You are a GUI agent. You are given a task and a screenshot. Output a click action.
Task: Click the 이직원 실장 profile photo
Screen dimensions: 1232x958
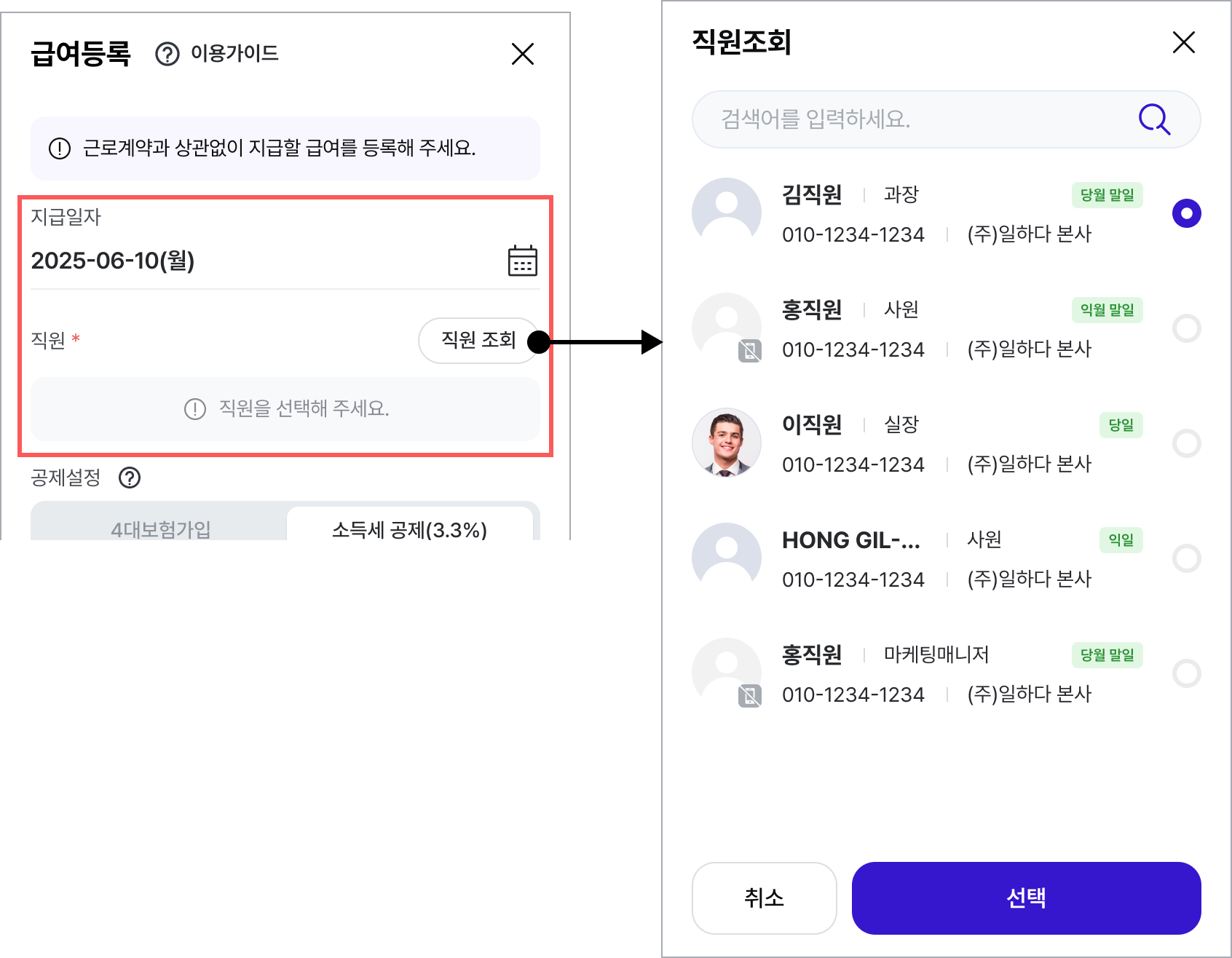(727, 443)
